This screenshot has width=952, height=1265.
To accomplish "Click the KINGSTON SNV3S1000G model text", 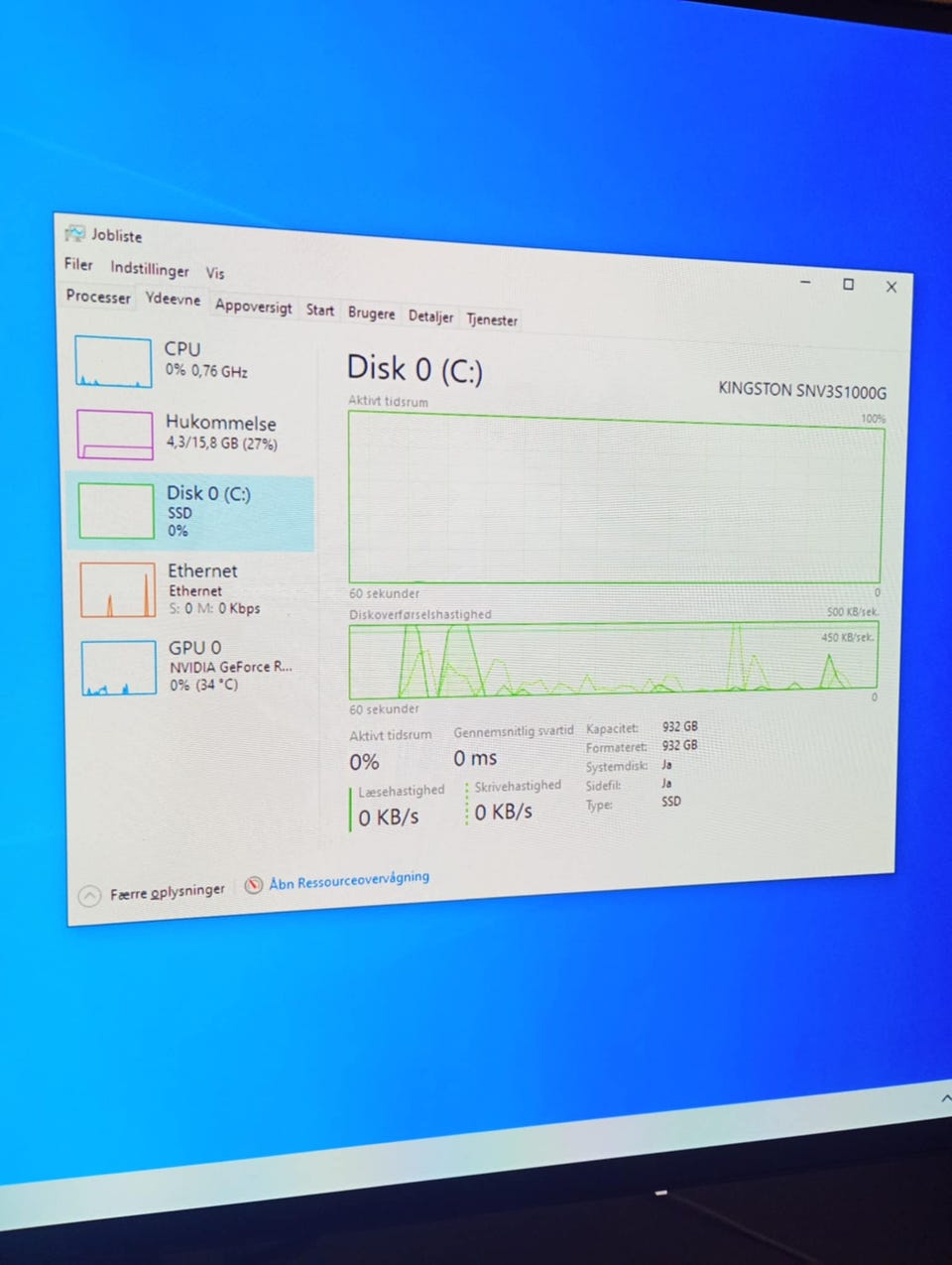I will [802, 390].
